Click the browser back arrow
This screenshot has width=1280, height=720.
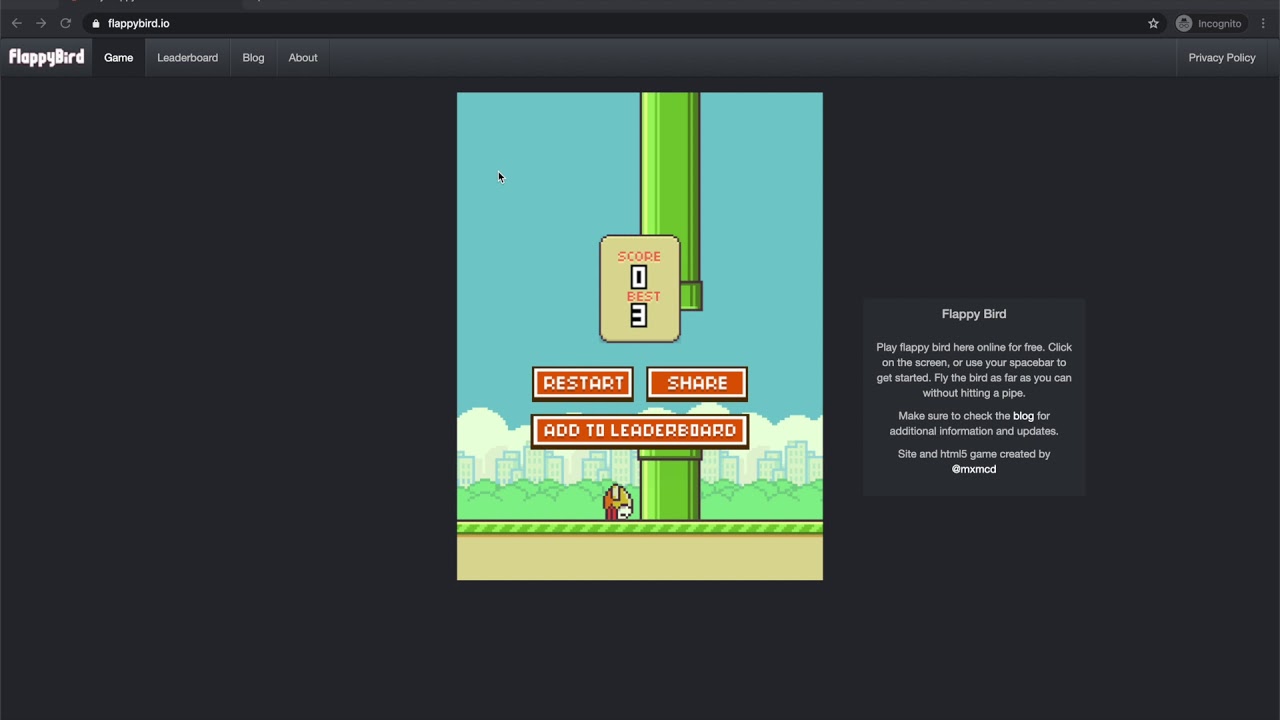[16, 23]
